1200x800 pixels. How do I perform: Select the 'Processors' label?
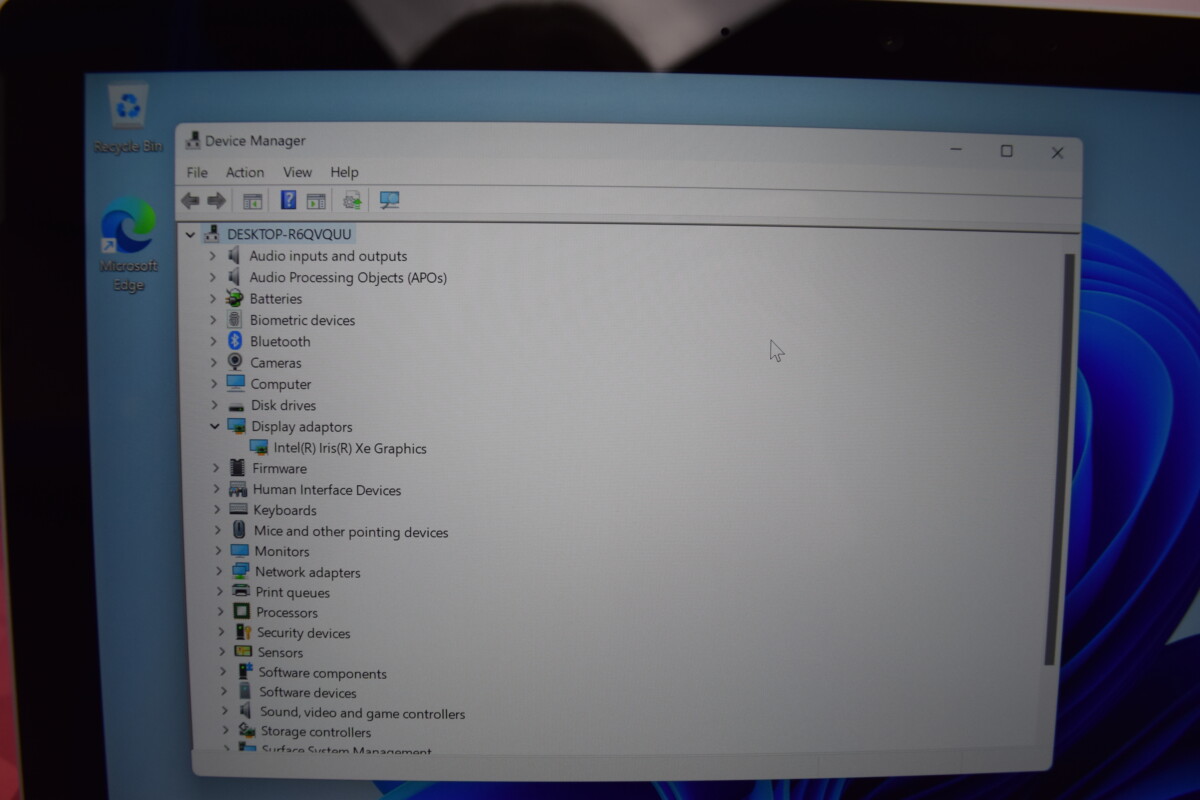coord(287,612)
